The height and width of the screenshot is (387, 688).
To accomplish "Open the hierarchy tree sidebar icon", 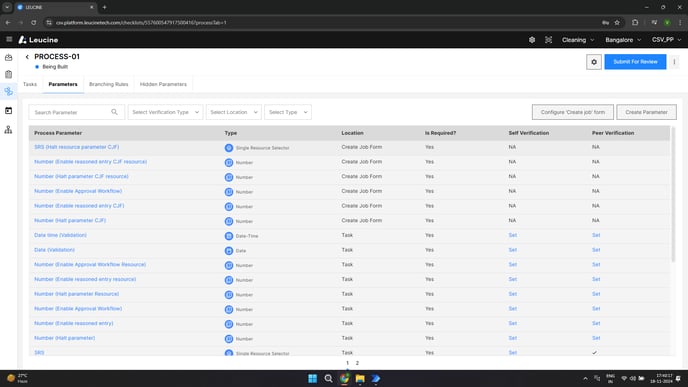I will (8, 129).
